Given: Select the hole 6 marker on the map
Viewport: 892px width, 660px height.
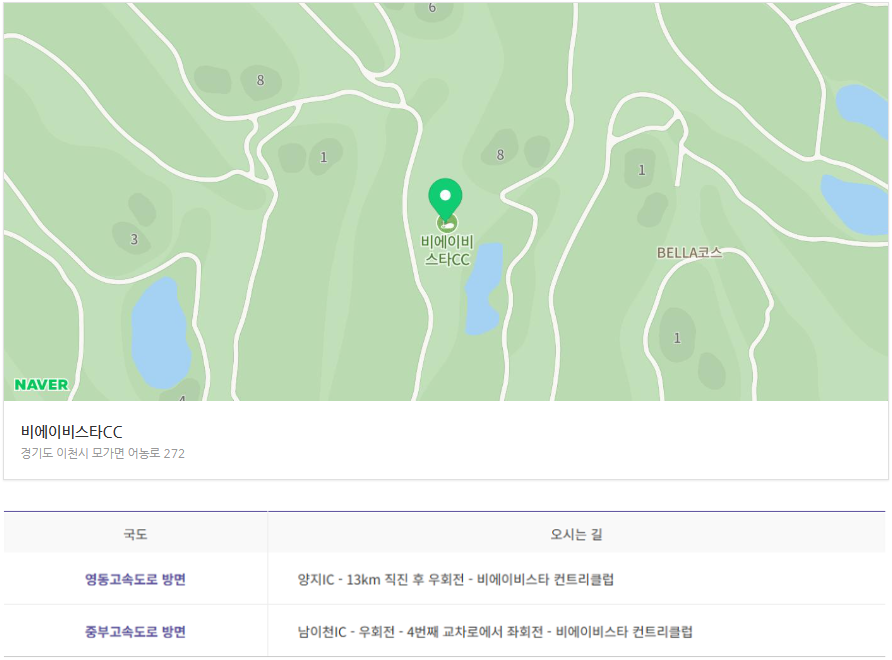Looking at the screenshot, I should coord(432,8).
